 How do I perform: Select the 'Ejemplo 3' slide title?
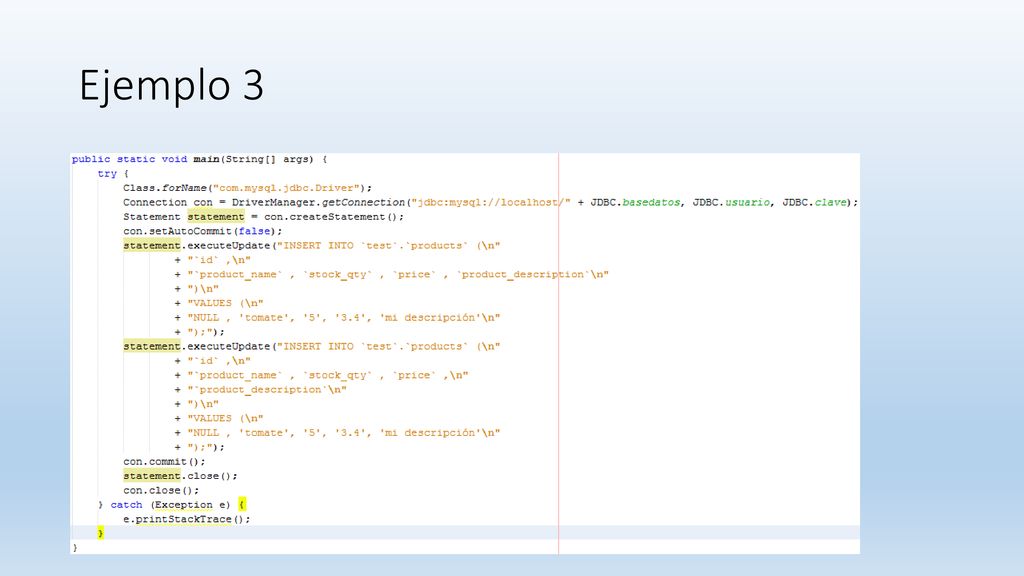(171, 86)
